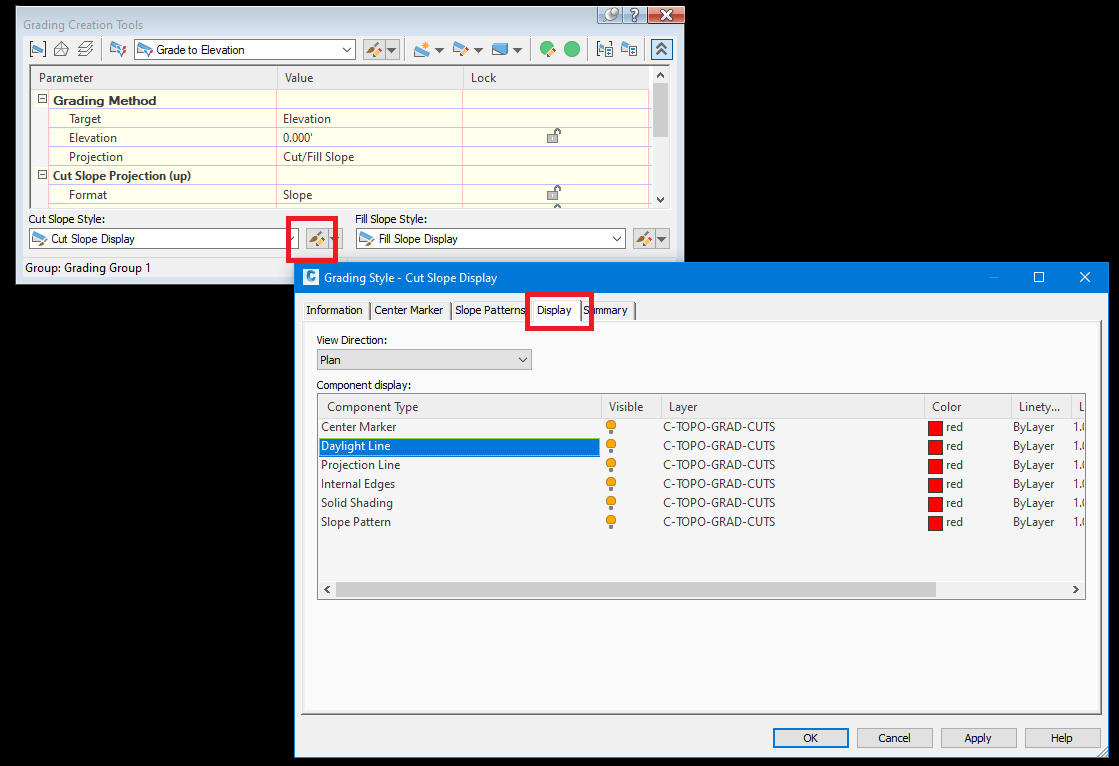Apply the grading style changes

(x=978, y=737)
